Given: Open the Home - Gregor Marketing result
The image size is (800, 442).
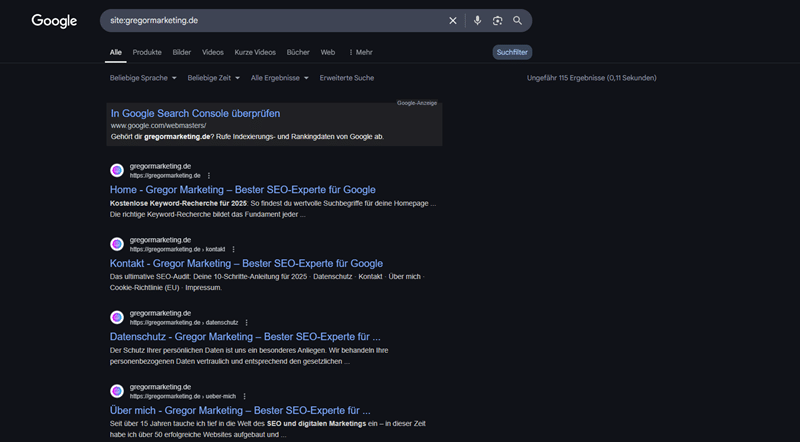Looking at the screenshot, I should pos(243,189).
